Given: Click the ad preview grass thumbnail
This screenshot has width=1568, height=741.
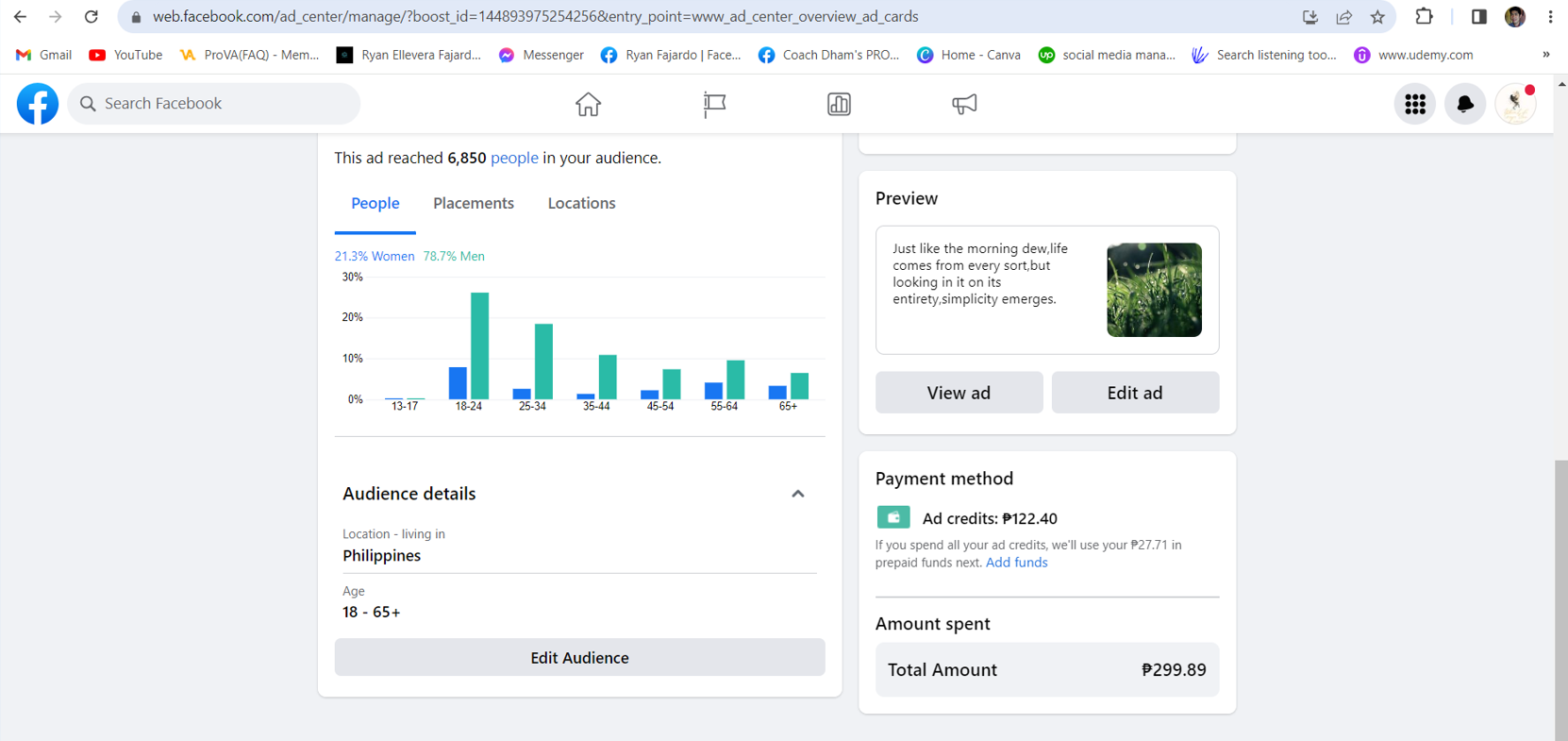Looking at the screenshot, I should tap(1154, 290).
